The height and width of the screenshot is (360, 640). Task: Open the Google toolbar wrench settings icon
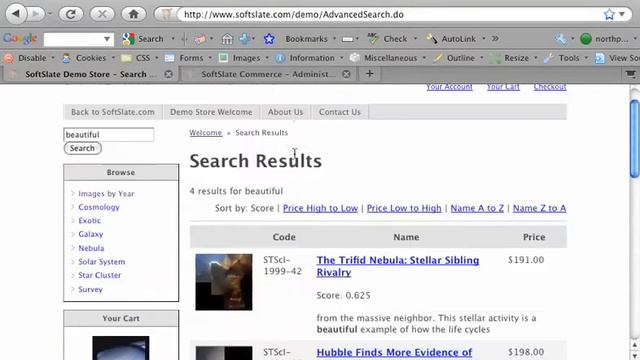pos(560,39)
